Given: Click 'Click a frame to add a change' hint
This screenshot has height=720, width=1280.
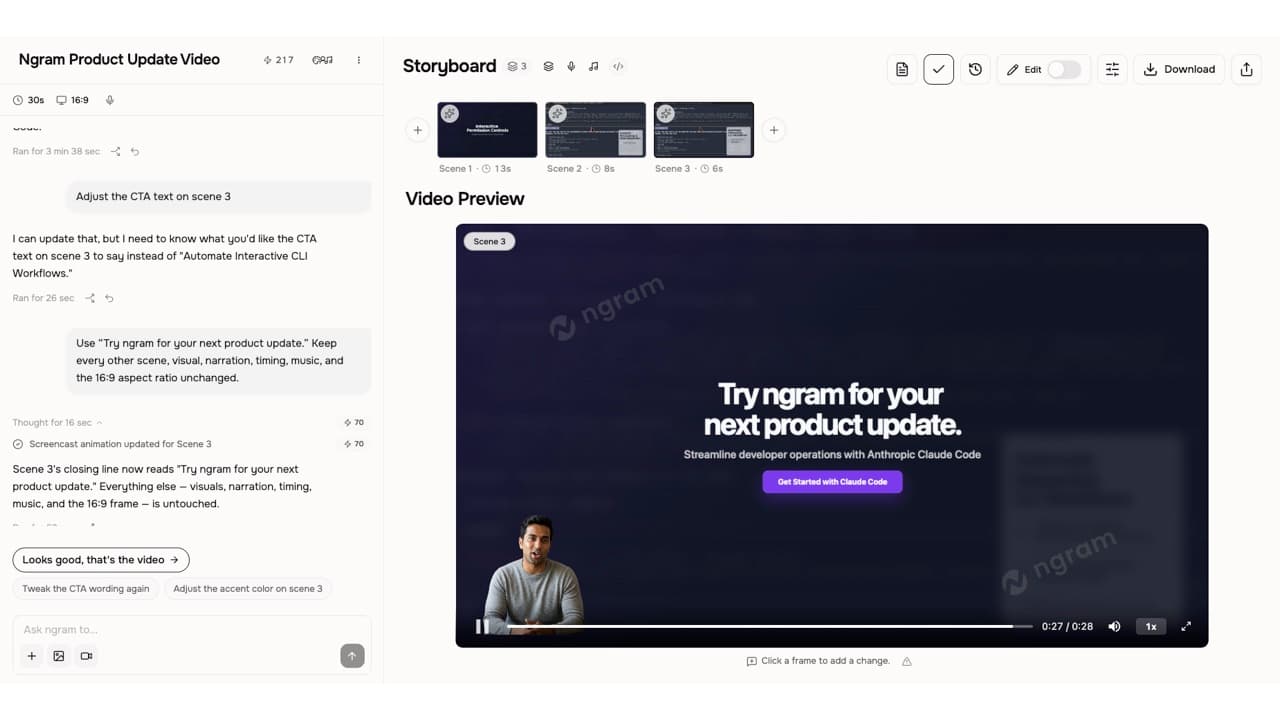Looking at the screenshot, I should pyautogui.click(x=825, y=661).
